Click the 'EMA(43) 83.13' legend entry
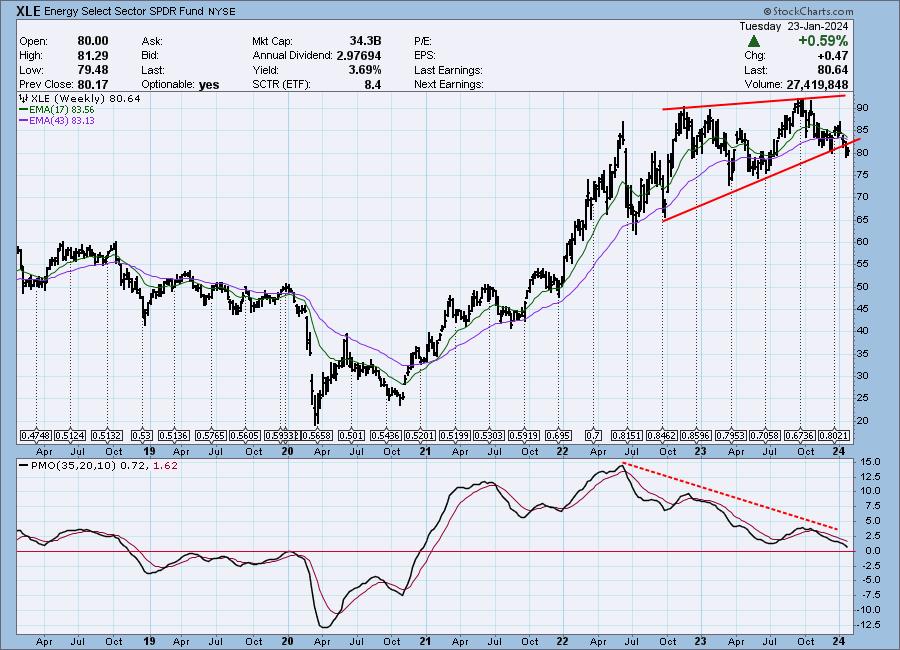 [x=57, y=121]
